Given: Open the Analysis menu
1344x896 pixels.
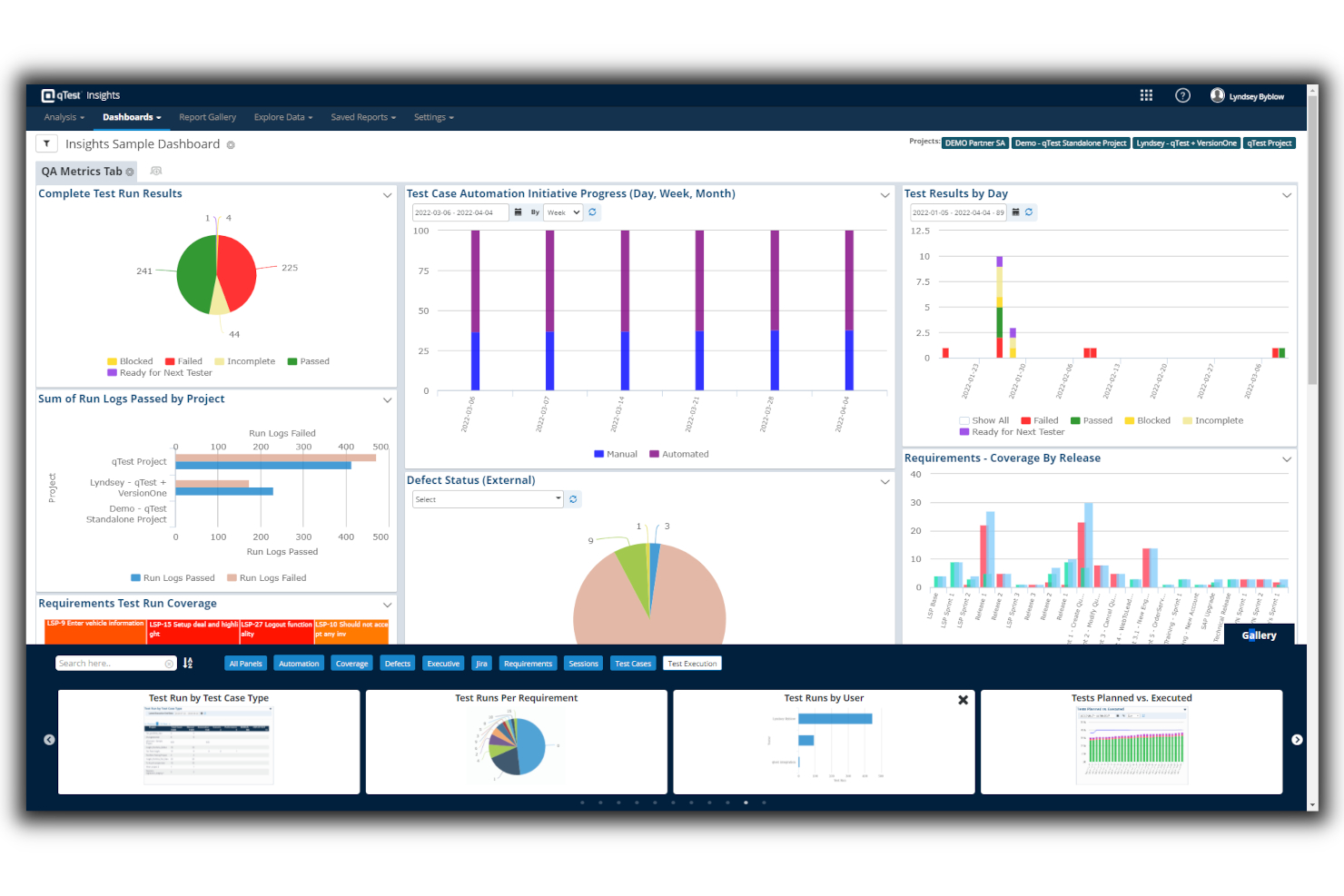Looking at the screenshot, I should pos(64,117).
